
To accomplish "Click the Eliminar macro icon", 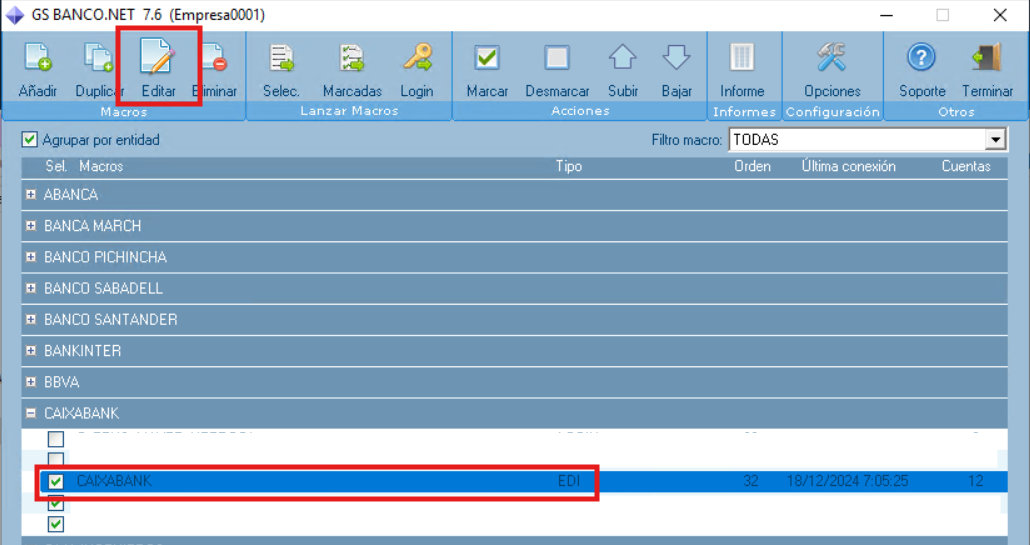I will coord(215,58).
